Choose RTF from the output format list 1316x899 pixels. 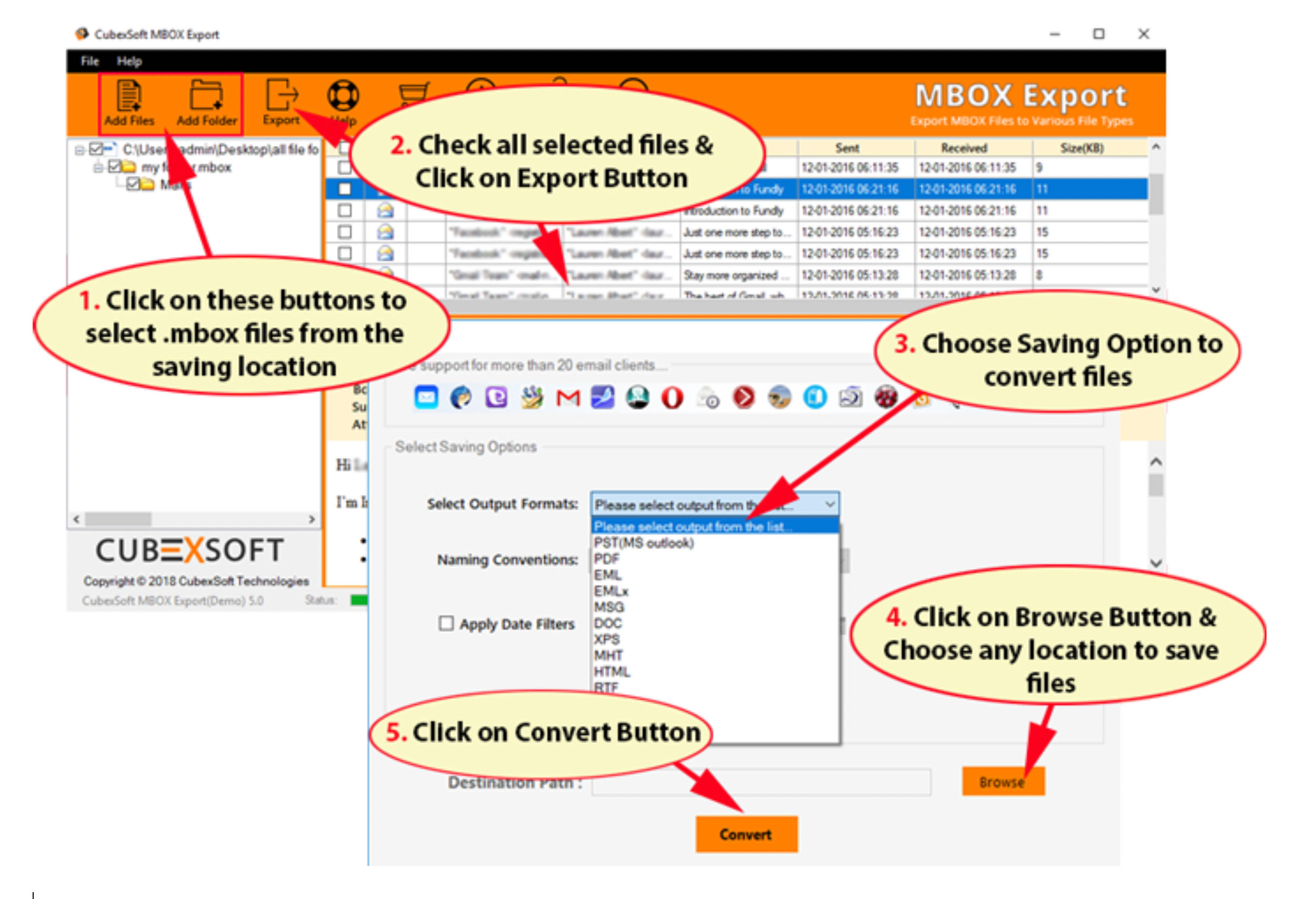pos(606,687)
